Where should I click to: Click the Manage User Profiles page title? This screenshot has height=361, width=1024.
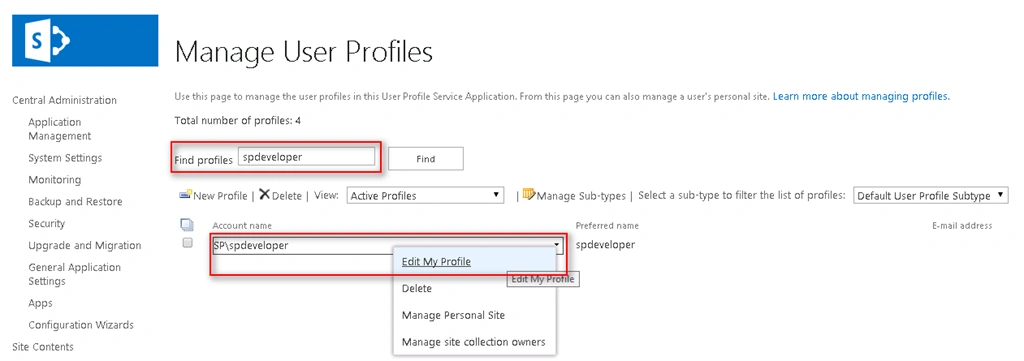click(304, 52)
